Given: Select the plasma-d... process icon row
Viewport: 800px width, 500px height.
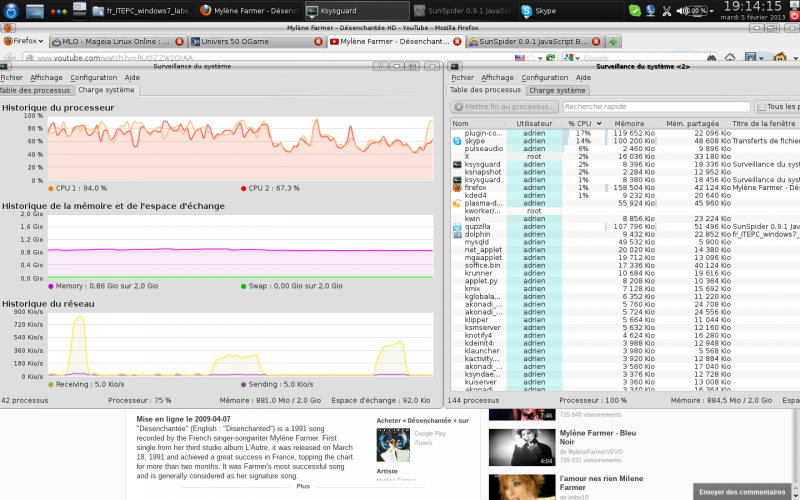Looking at the screenshot, I should tap(457, 203).
